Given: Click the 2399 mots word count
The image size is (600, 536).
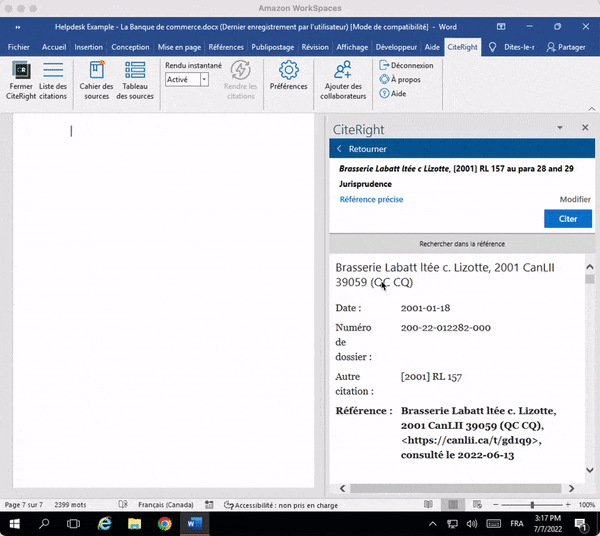Looking at the screenshot, I should (70, 505).
